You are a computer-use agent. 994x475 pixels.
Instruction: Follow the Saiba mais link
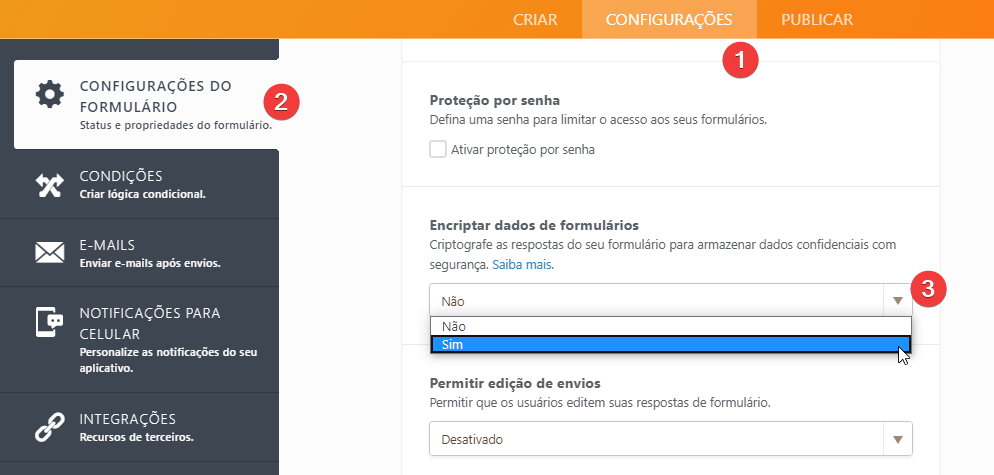[x=523, y=265]
